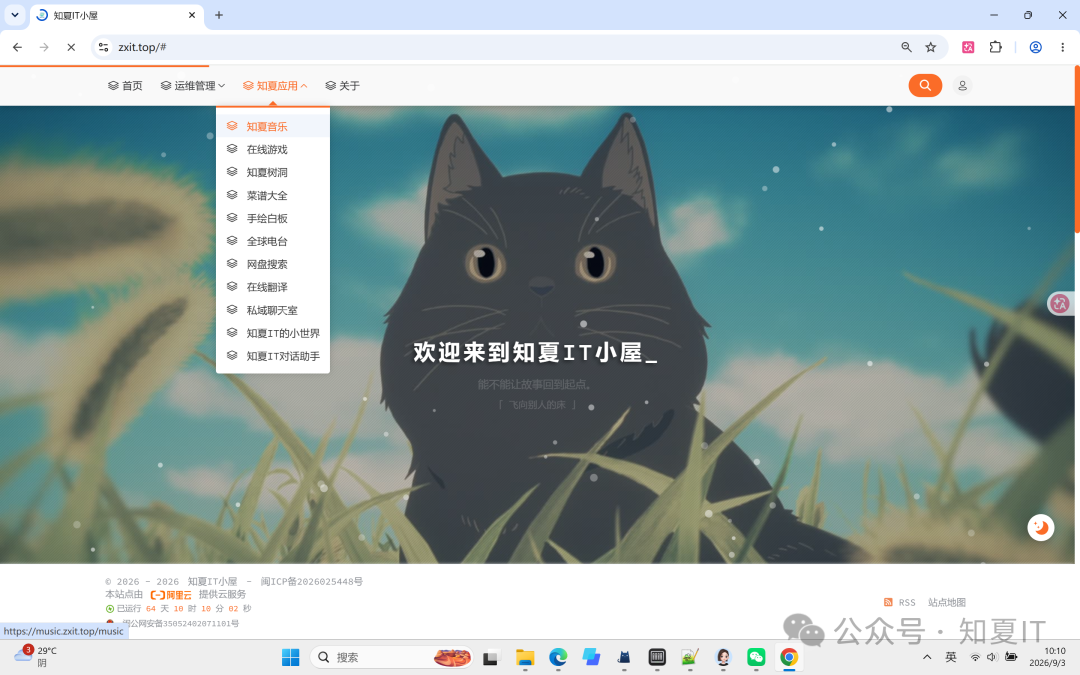Image resolution: width=1080 pixels, height=675 pixels.
Task: Open Chrome's three-dot menu
Action: click(x=1062, y=47)
